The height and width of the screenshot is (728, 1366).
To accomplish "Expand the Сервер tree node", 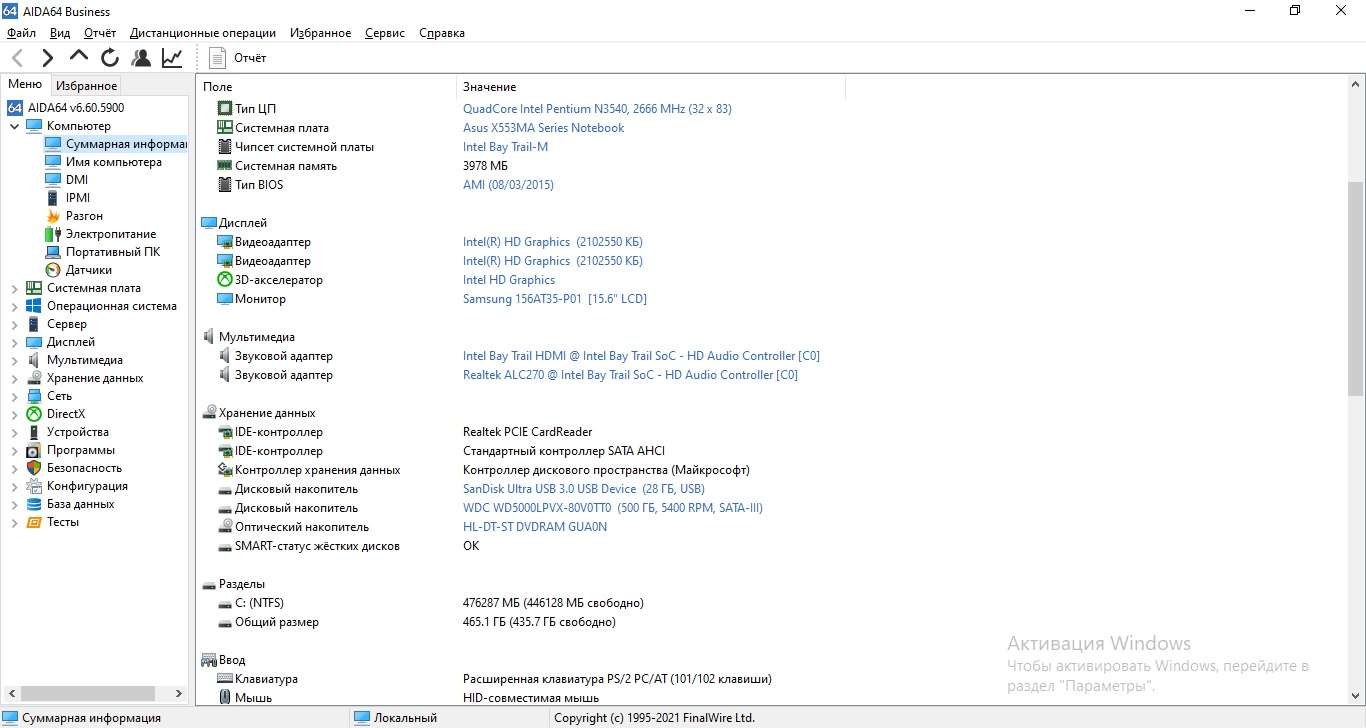I will coord(15,324).
